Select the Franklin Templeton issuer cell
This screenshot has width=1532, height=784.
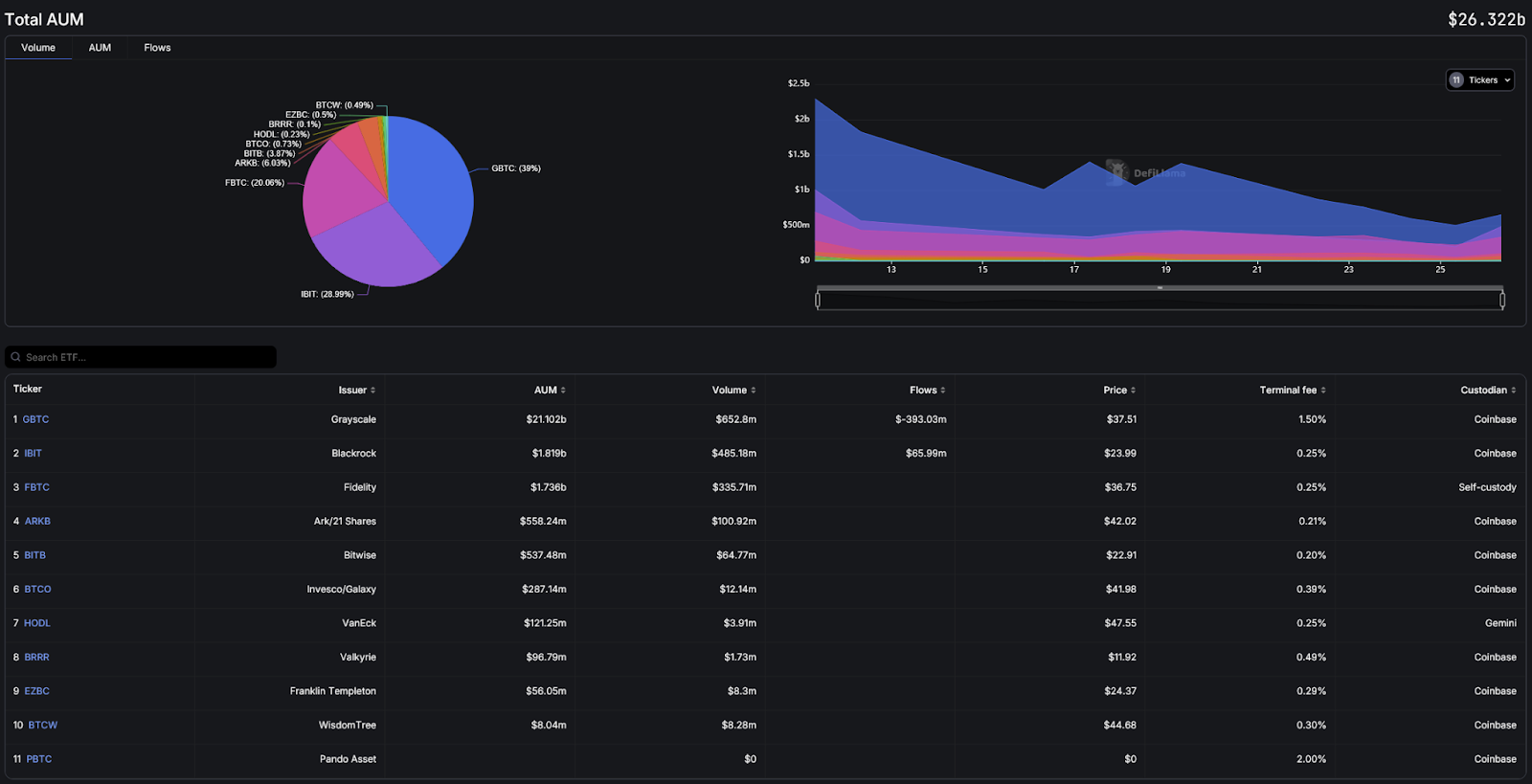333,691
